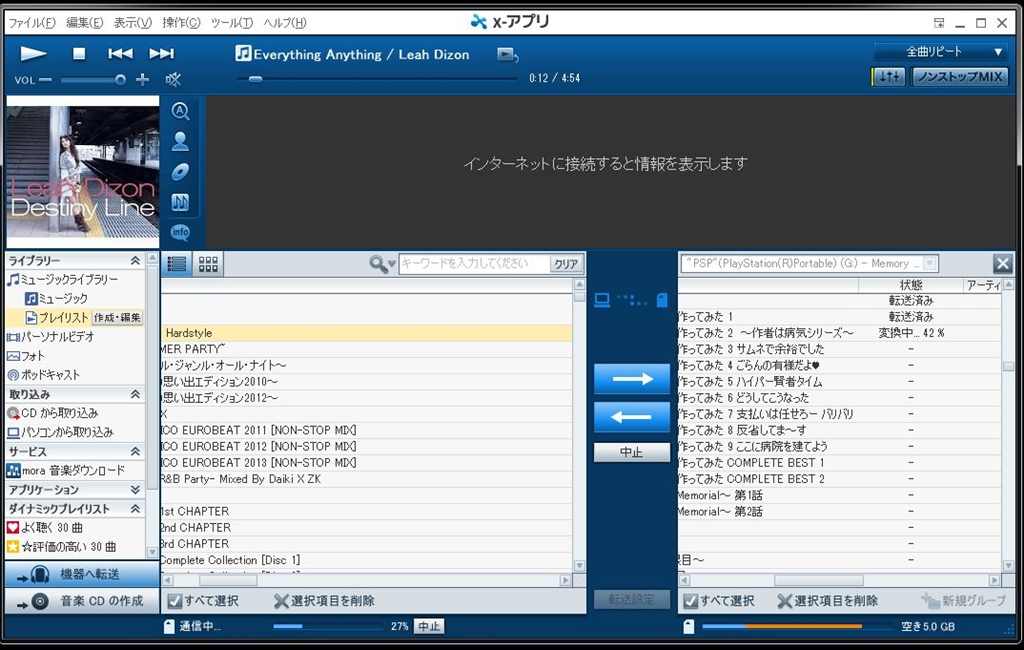This screenshot has width=1024, height=650.
Task: Raise volume with the plus icon
Action: click(x=142, y=80)
